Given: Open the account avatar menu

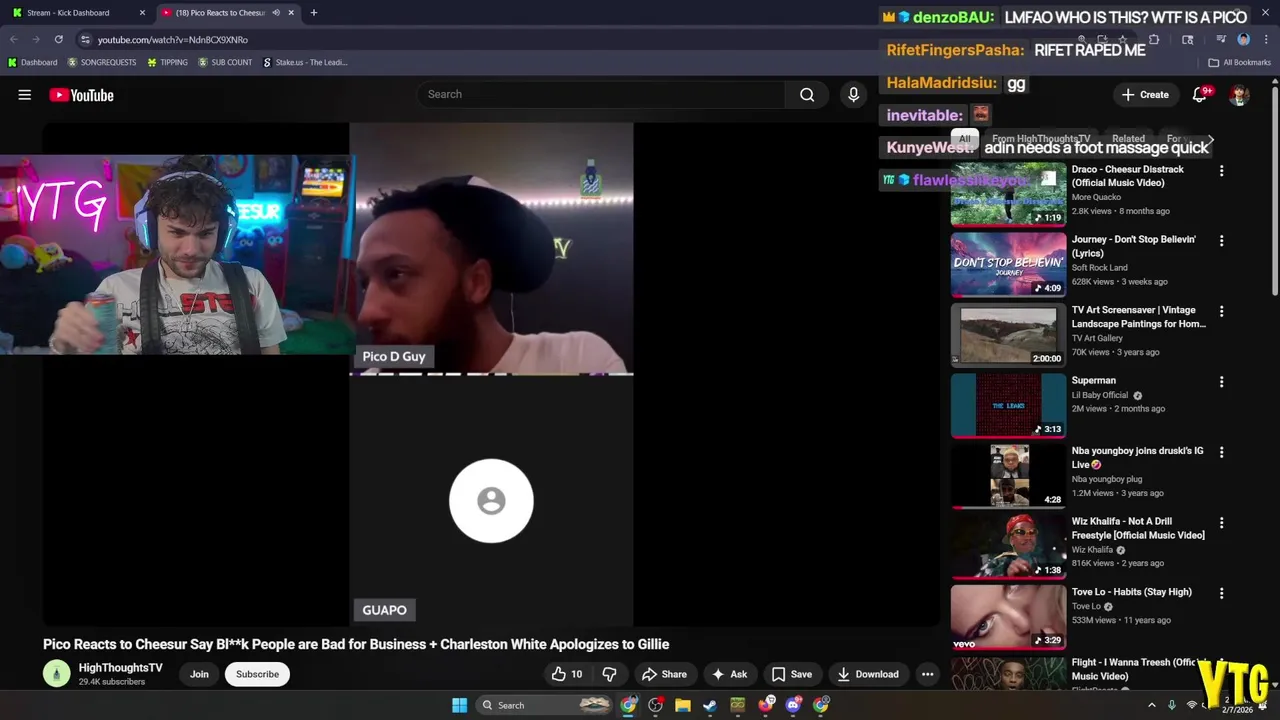Looking at the screenshot, I should pyautogui.click(x=1239, y=95).
